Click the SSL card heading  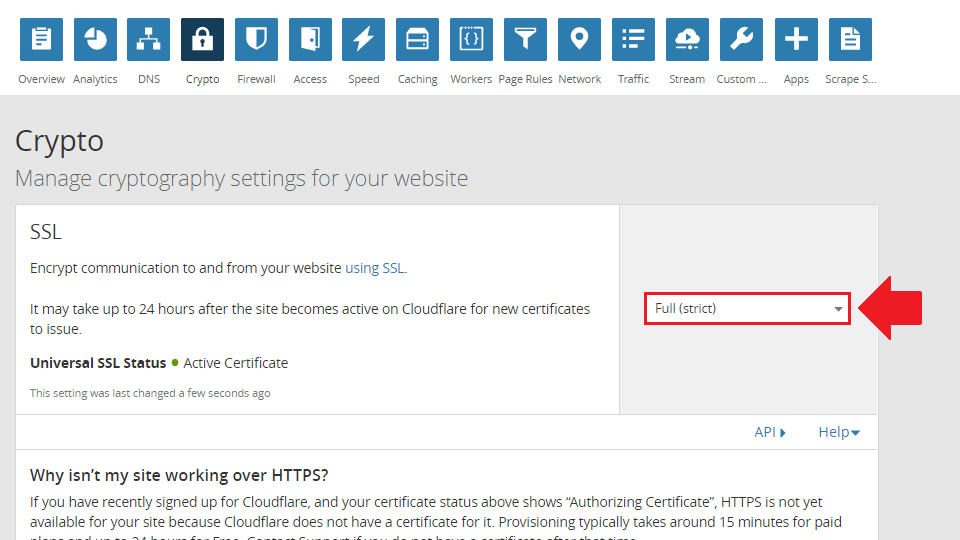click(46, 232)
